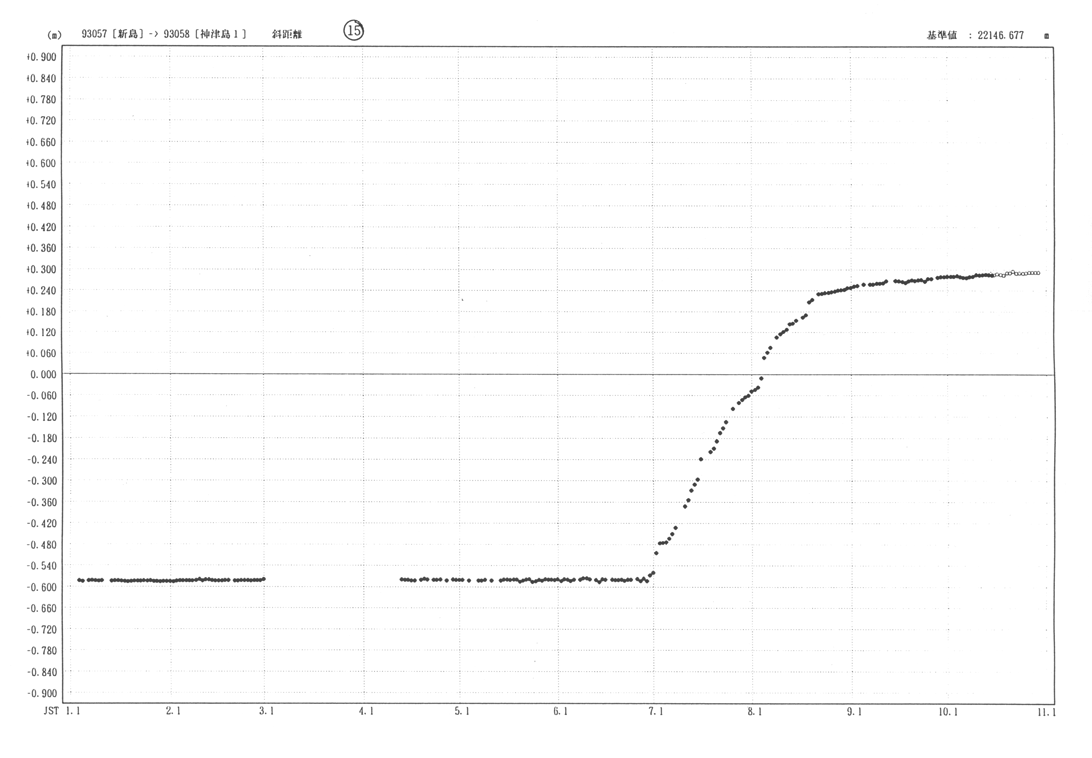Click the (m) unit label at top-left
The image size is (1092, 758).
54,35
